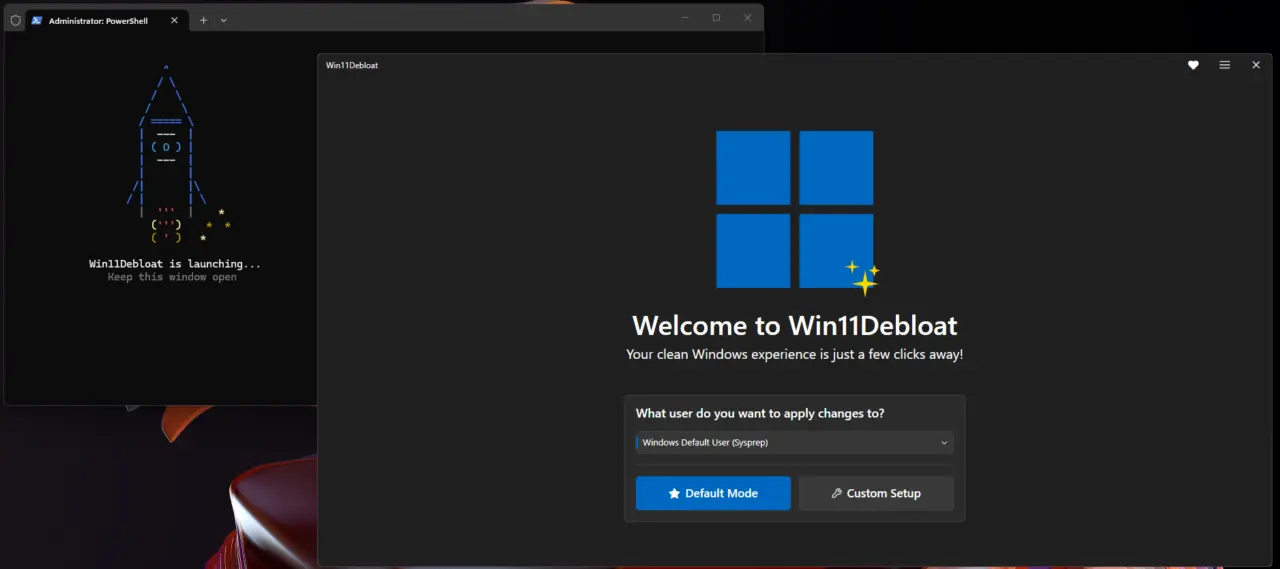This screenshot has width=1280, height=569.
Task: Minimize the PowerShell terminal window
Action: pyautogui.click(x=685, y=17)
